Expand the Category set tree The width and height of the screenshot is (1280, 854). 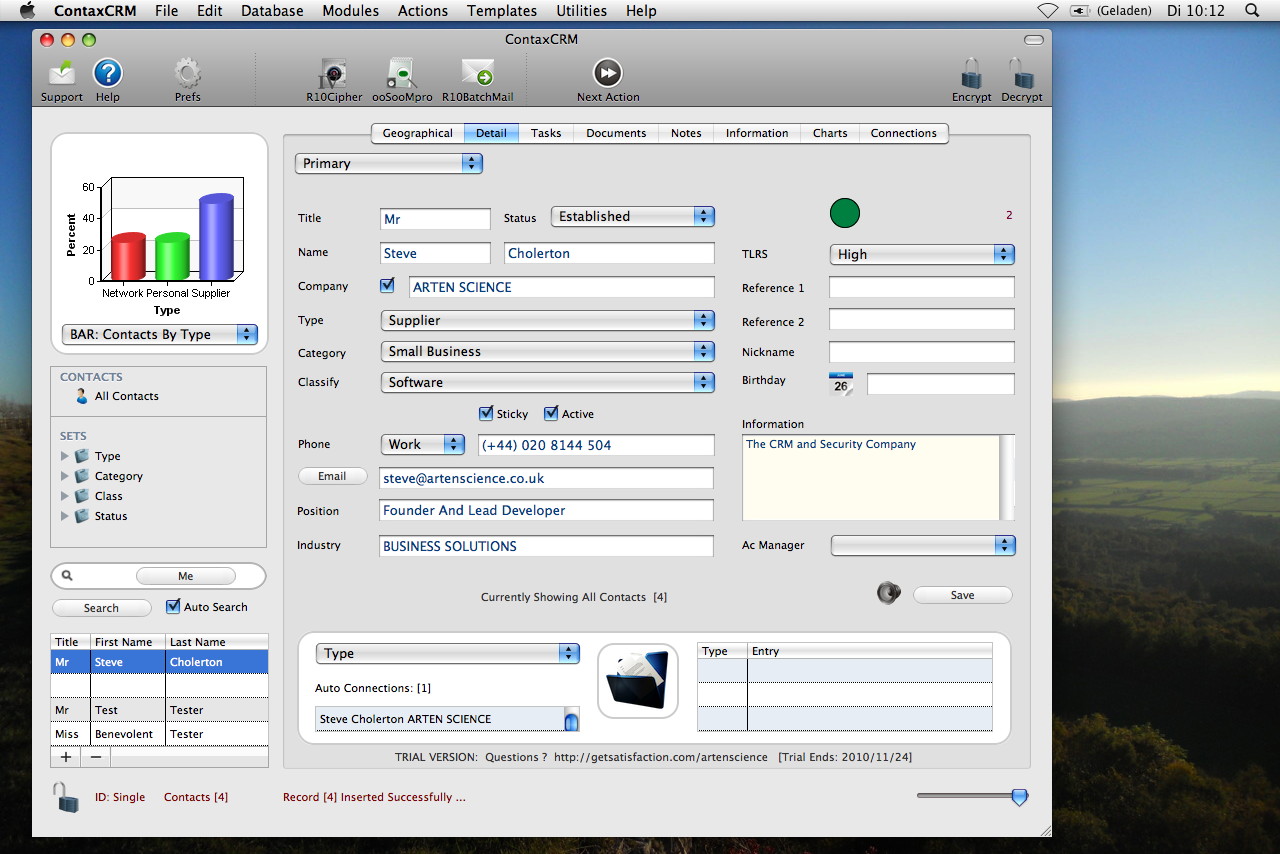(65, 476)
